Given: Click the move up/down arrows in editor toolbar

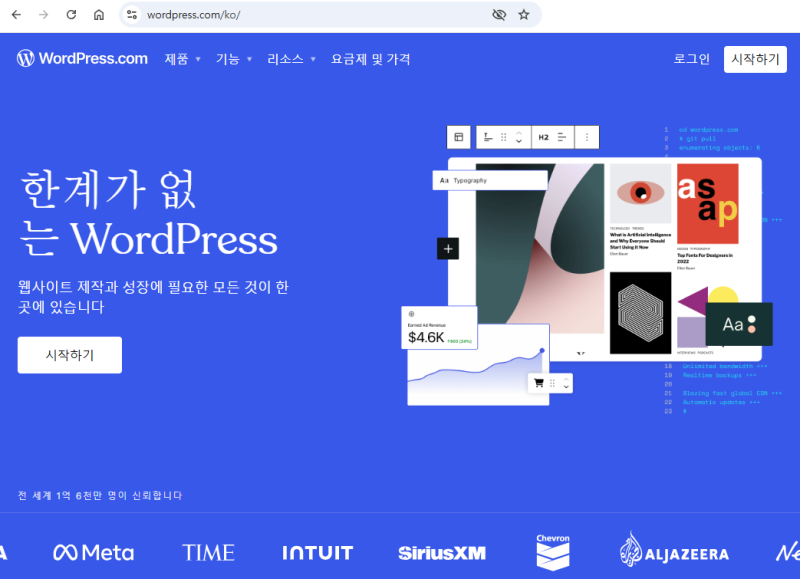Looking at the screenshot, I should [519, 137].
